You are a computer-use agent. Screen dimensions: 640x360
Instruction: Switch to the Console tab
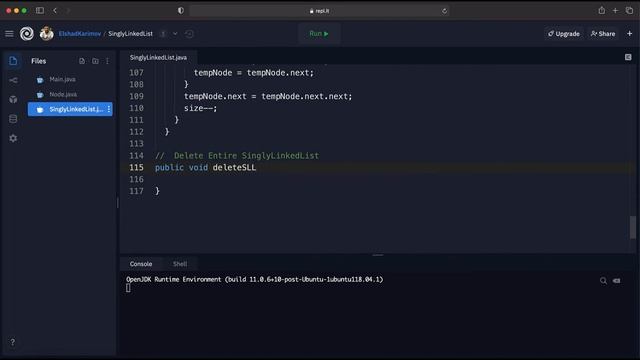point(141,264)
